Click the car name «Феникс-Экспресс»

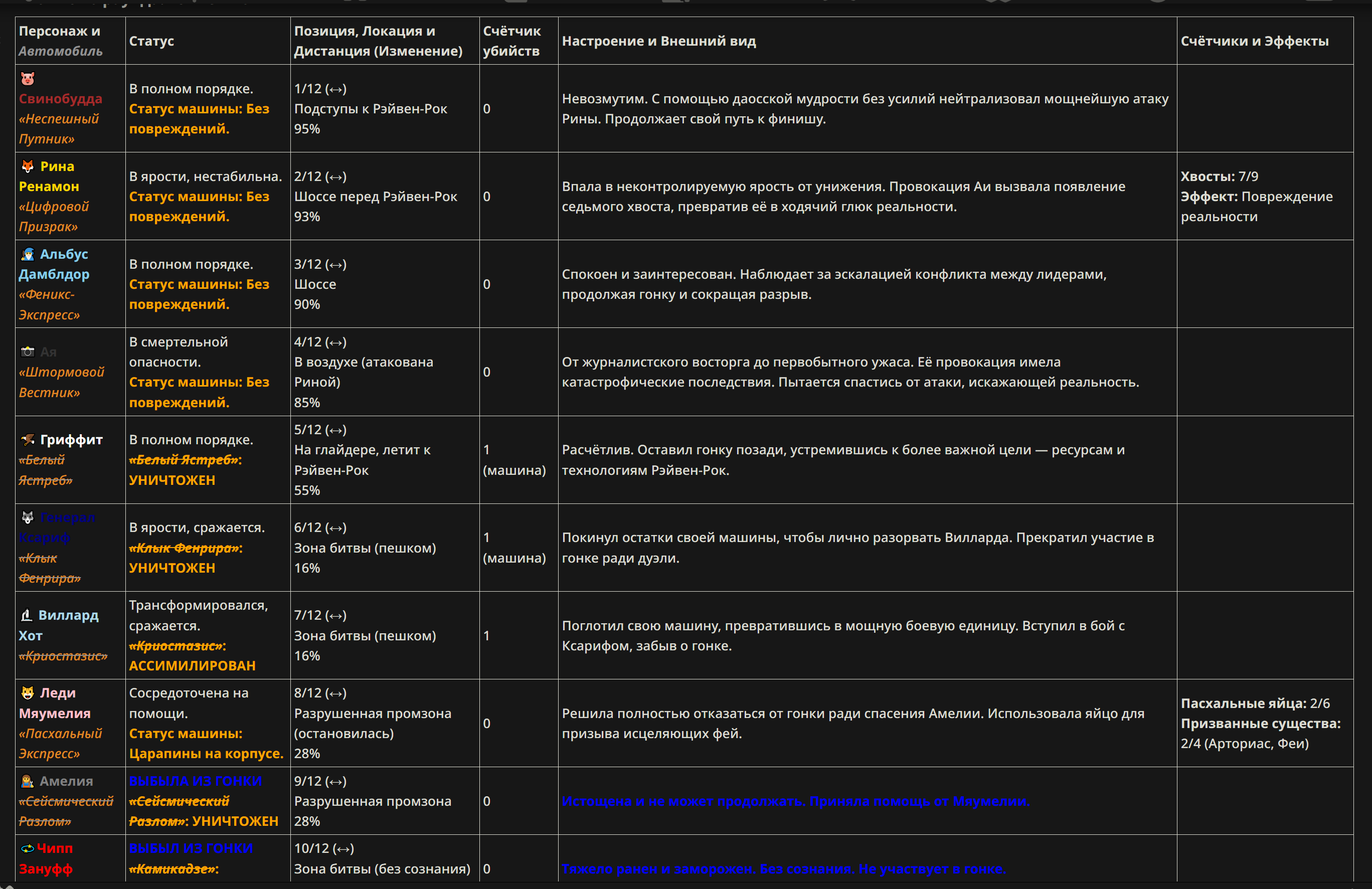click(x=50, y=304)
